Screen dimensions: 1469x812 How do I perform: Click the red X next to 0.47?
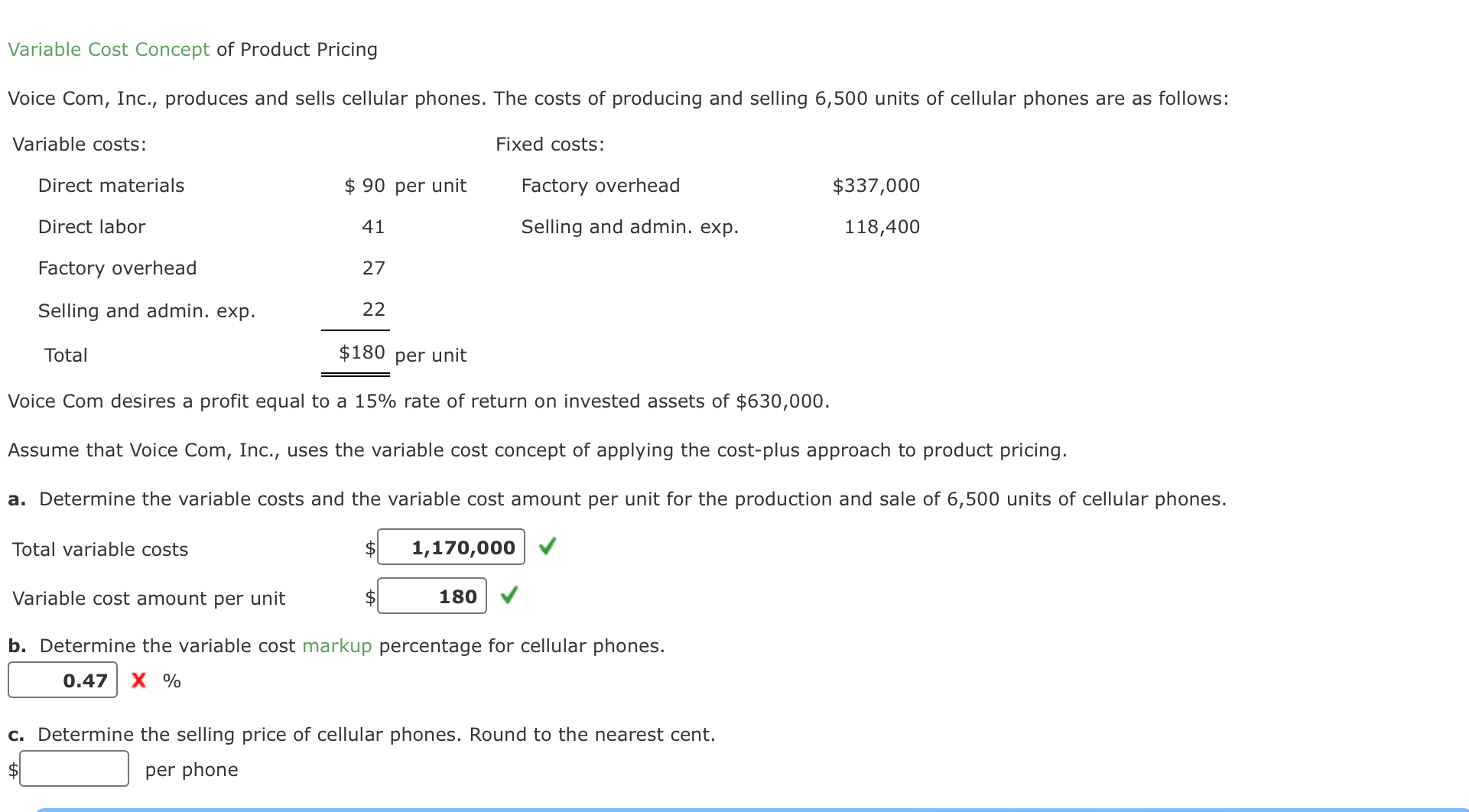[x=138, y=679]
